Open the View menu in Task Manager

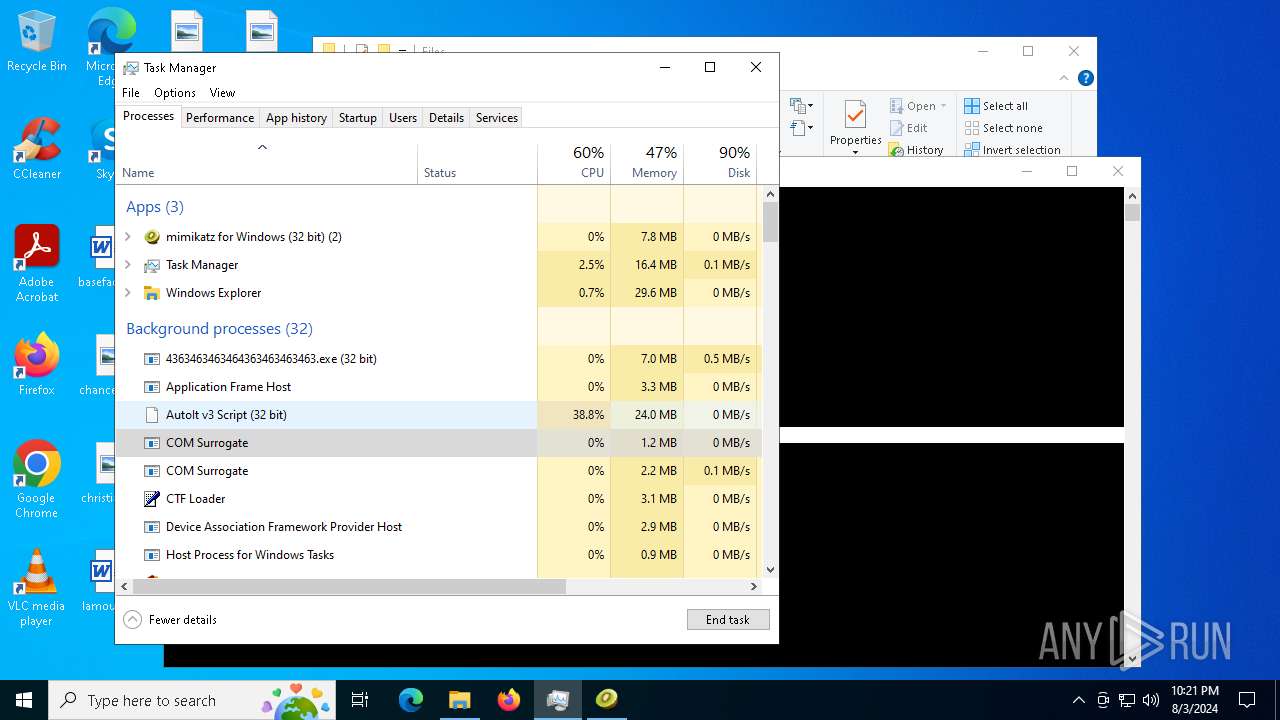(x=222, y=93)
